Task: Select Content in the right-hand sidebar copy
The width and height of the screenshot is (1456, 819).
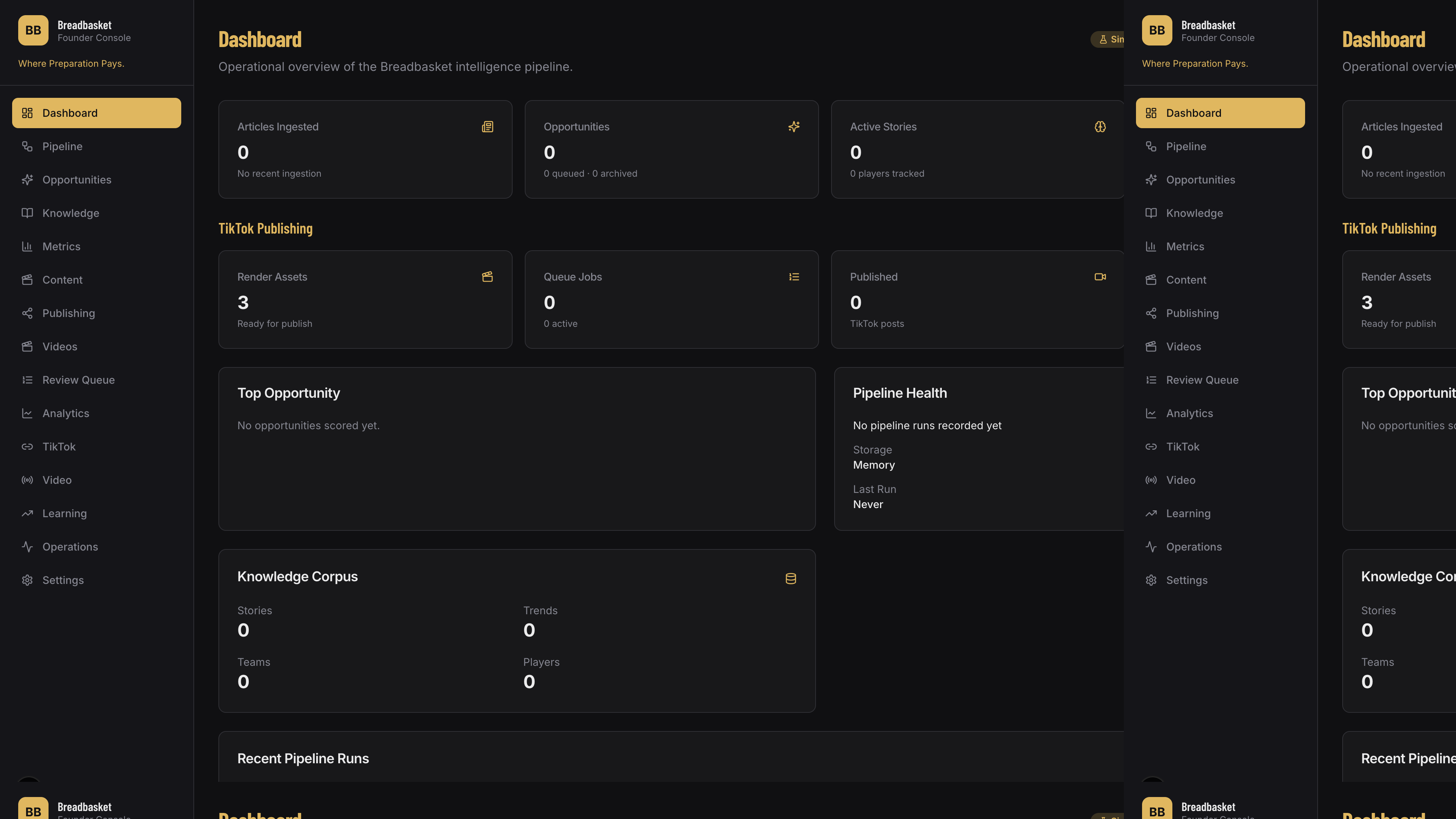Action: [1220, 280]
